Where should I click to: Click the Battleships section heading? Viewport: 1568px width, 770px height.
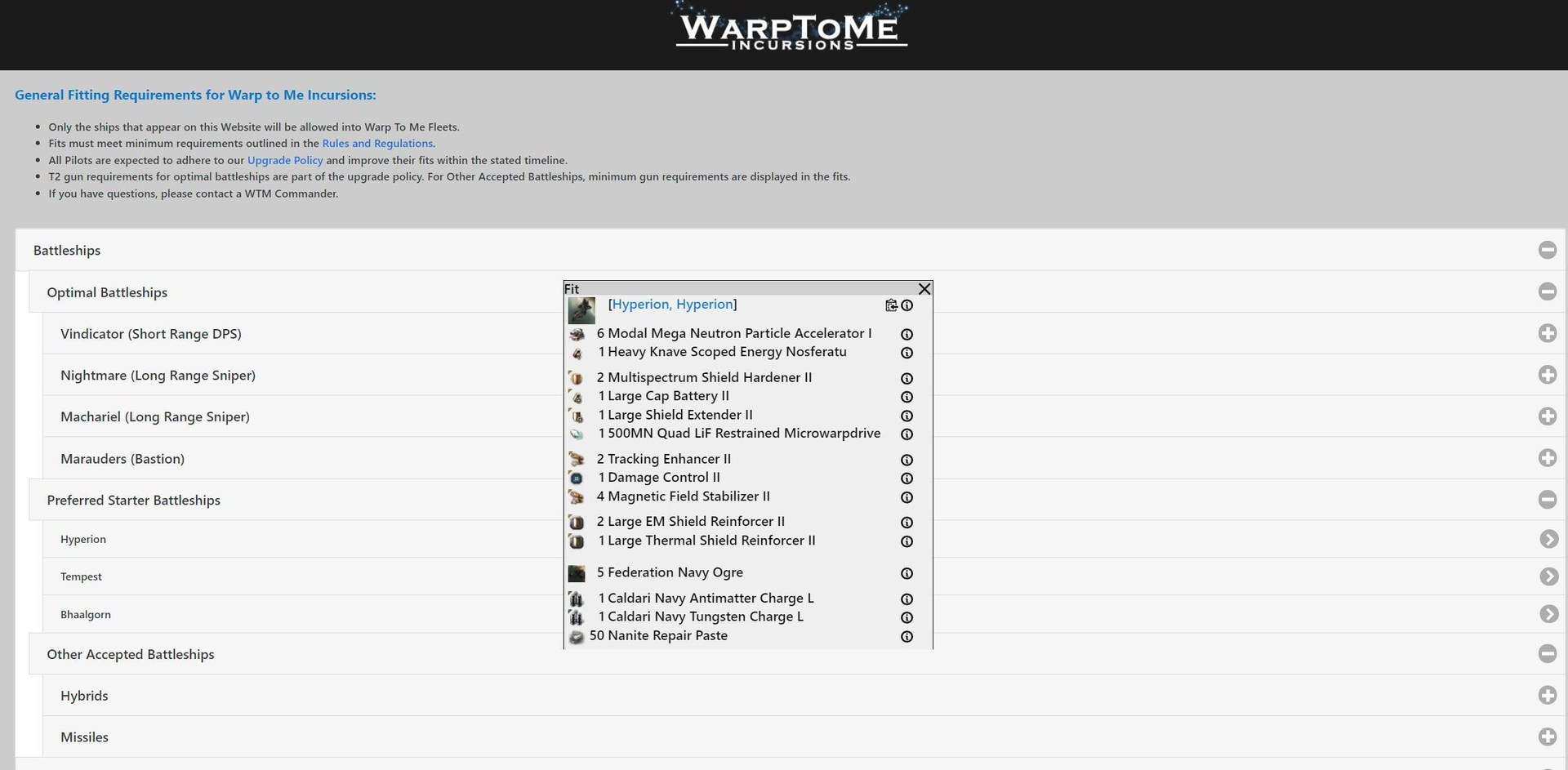pyautogui.click(x=67, y=251)
